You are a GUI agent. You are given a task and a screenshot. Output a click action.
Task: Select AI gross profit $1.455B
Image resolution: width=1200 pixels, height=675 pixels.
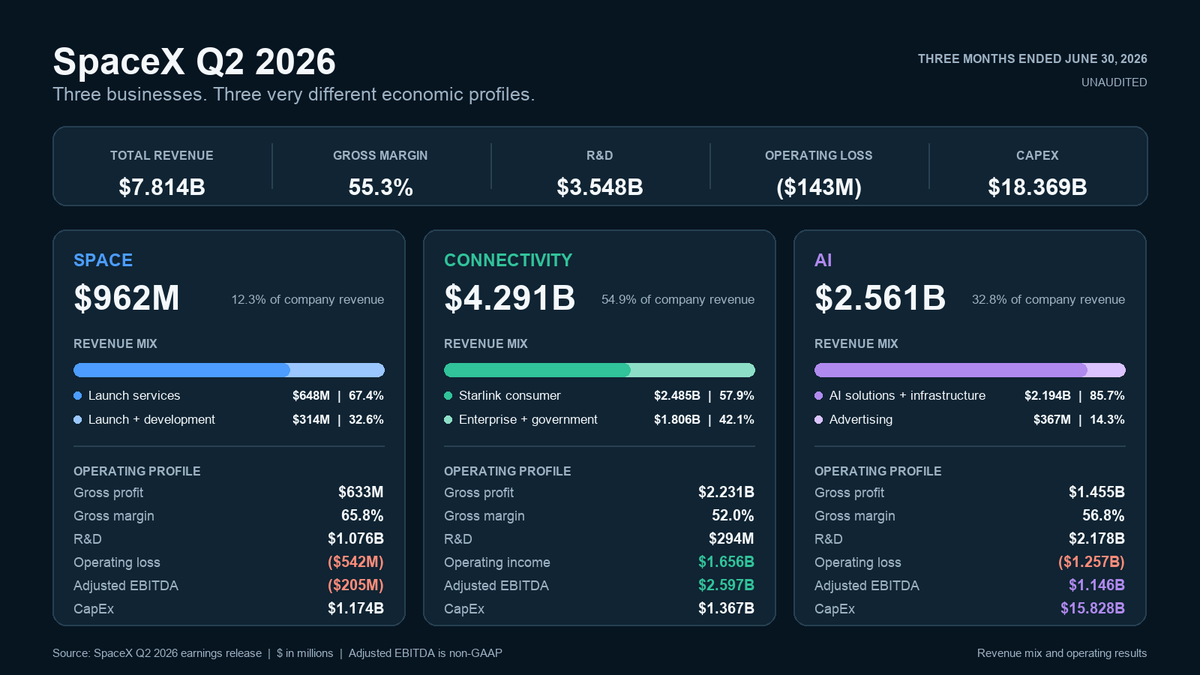click(x=1096, y=493)
